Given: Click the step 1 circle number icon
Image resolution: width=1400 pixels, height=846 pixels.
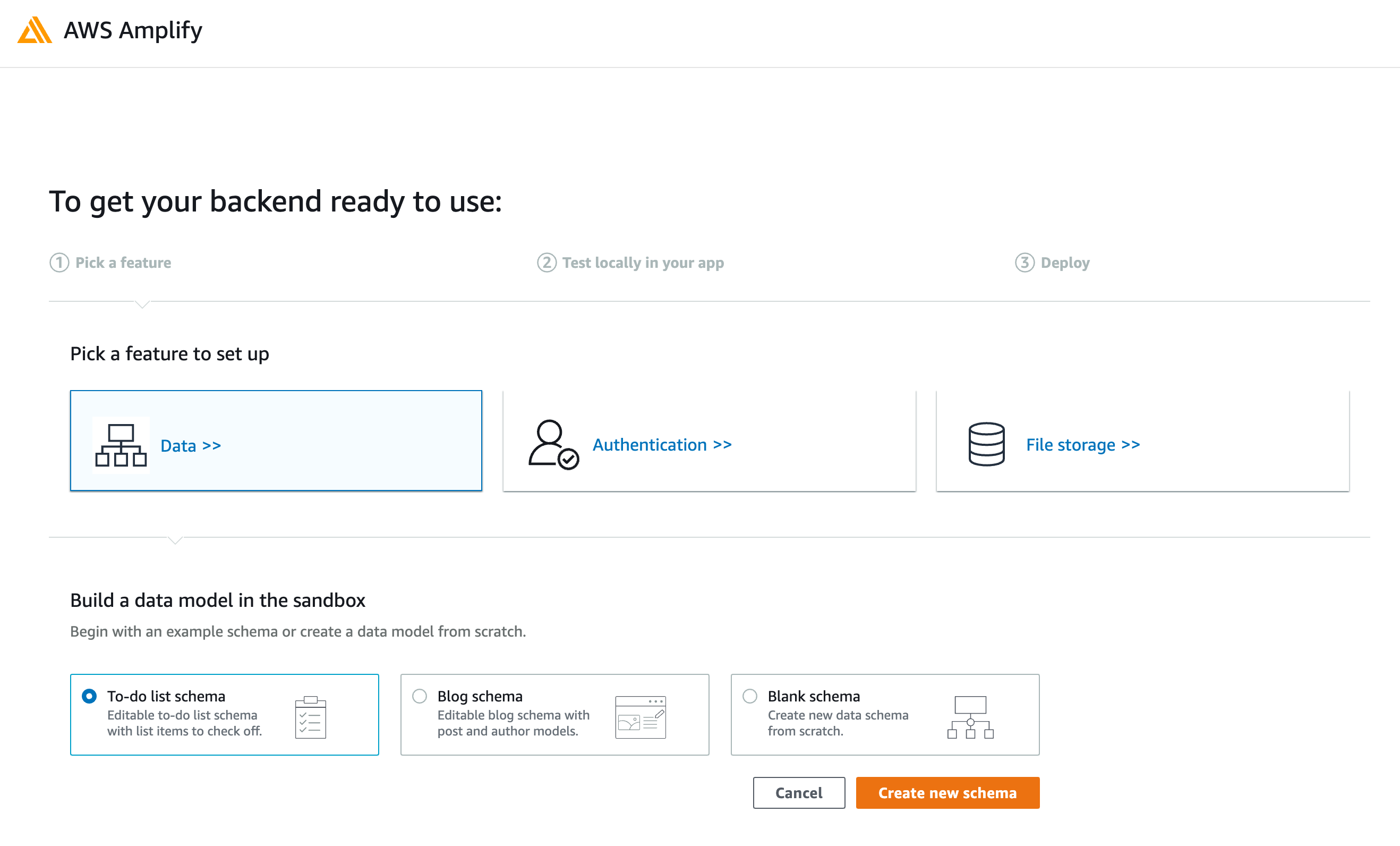Looking at the screenshot, I should coord(59,263).
